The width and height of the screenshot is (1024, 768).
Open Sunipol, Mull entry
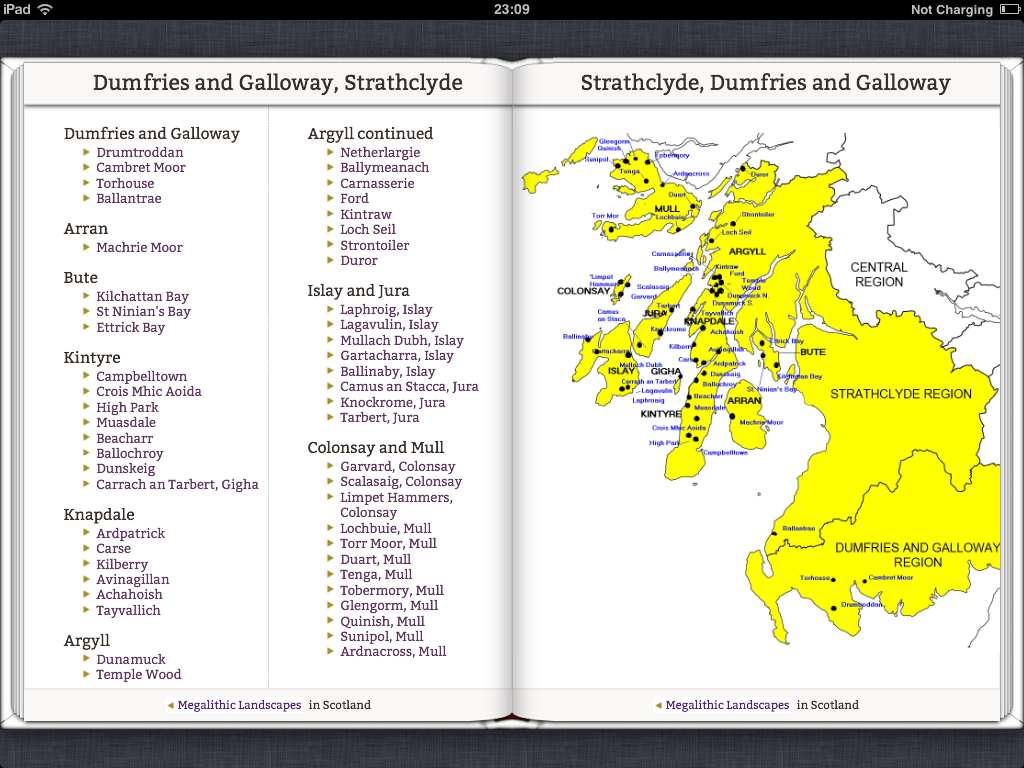(381, 636)
